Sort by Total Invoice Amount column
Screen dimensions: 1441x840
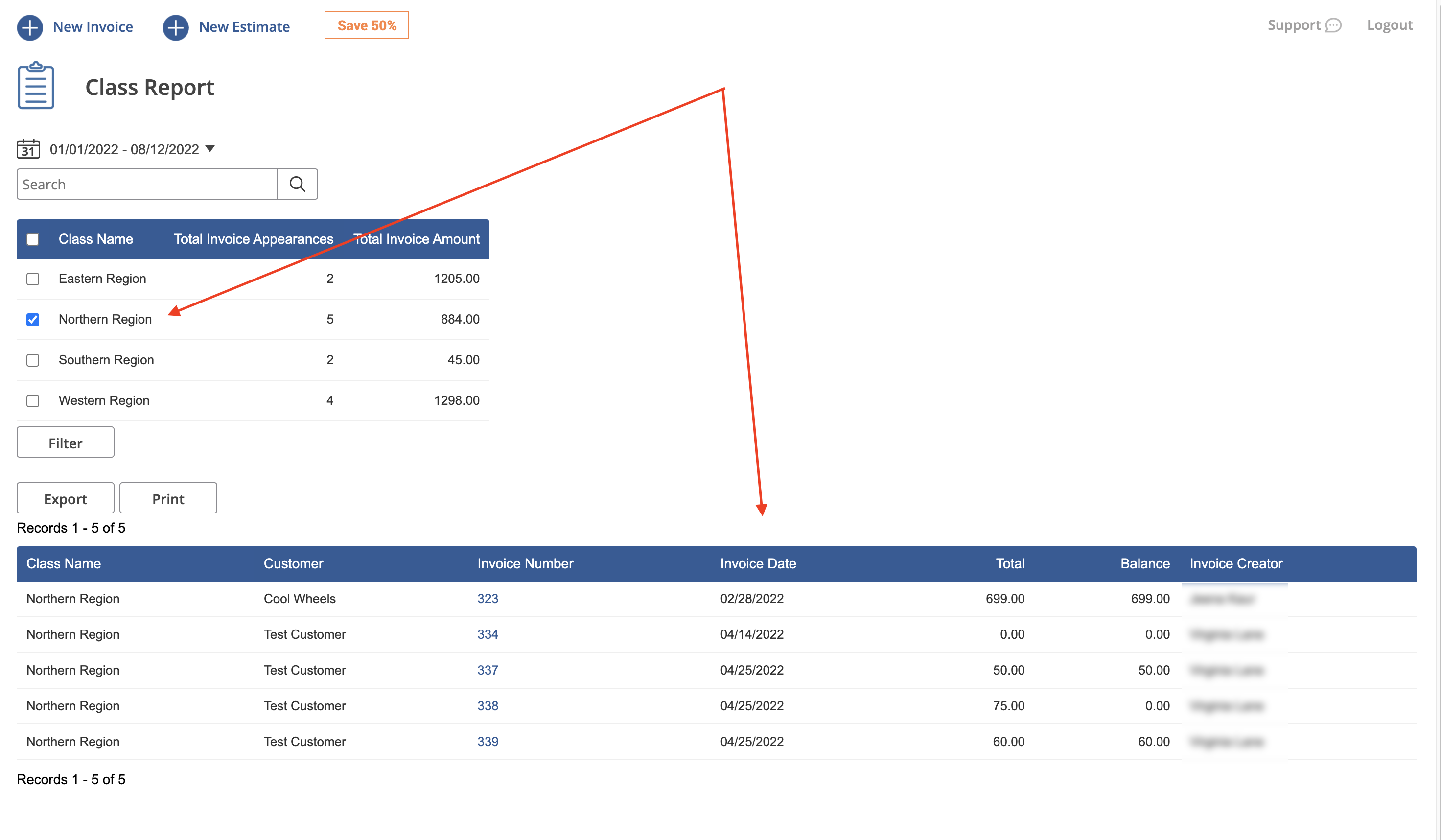coord(416,239)
